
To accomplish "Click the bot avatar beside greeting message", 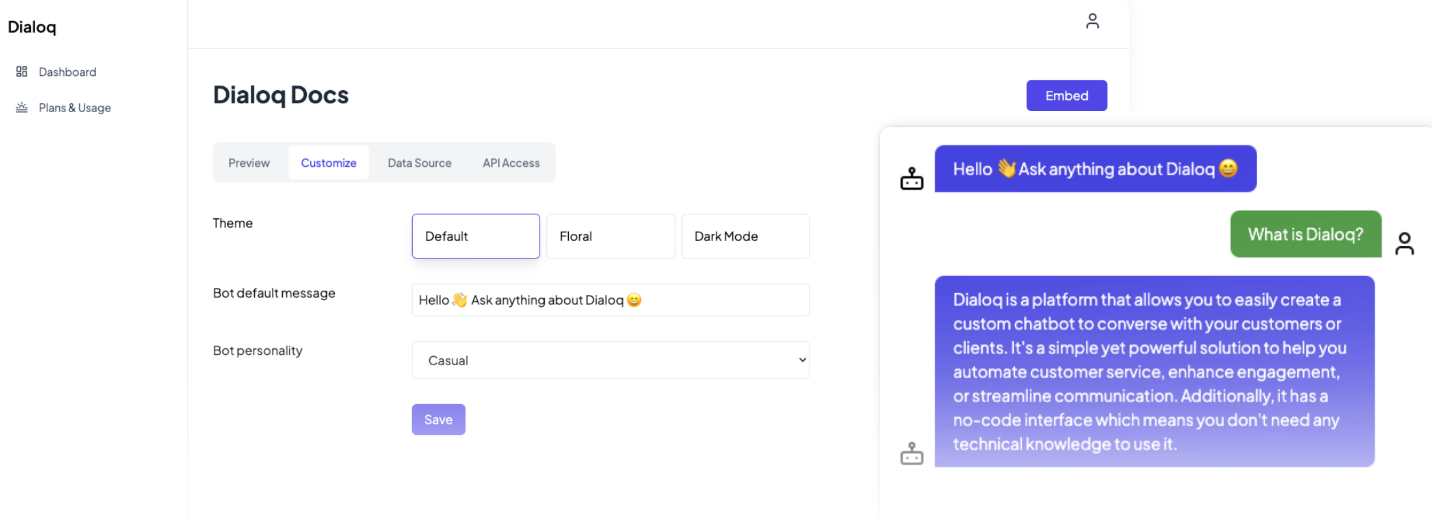I will (912, 179).
